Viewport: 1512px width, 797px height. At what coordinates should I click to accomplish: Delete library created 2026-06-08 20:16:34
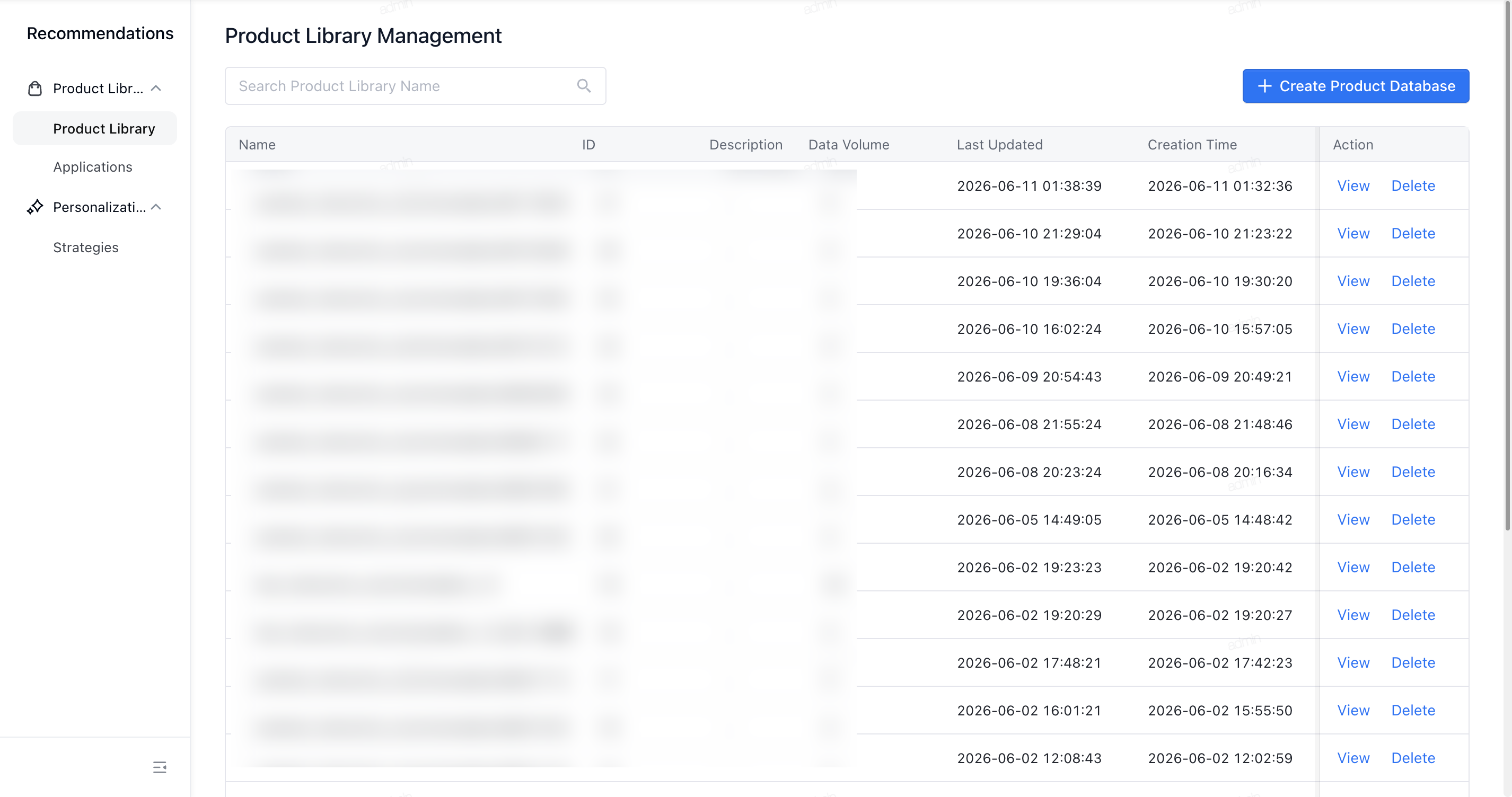(x=1413, y=472)
